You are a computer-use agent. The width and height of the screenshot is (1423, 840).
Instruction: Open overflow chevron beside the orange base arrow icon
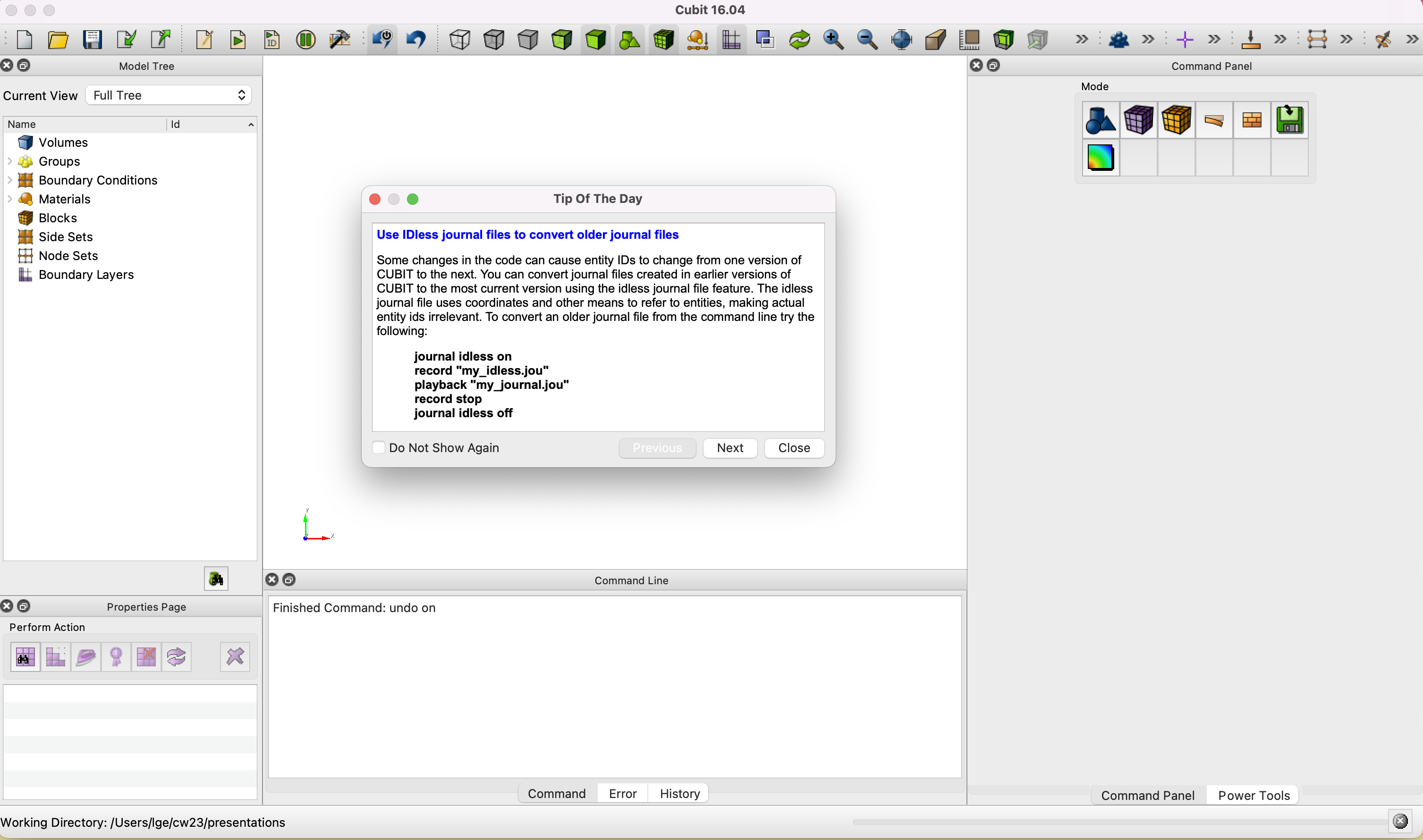coord(1280,40)
